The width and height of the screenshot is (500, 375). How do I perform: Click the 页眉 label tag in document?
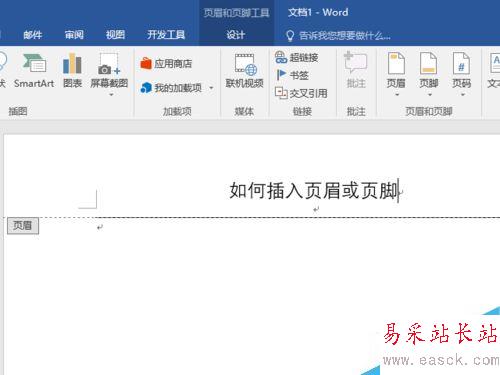pyautogui.click(x=23, y=226)
